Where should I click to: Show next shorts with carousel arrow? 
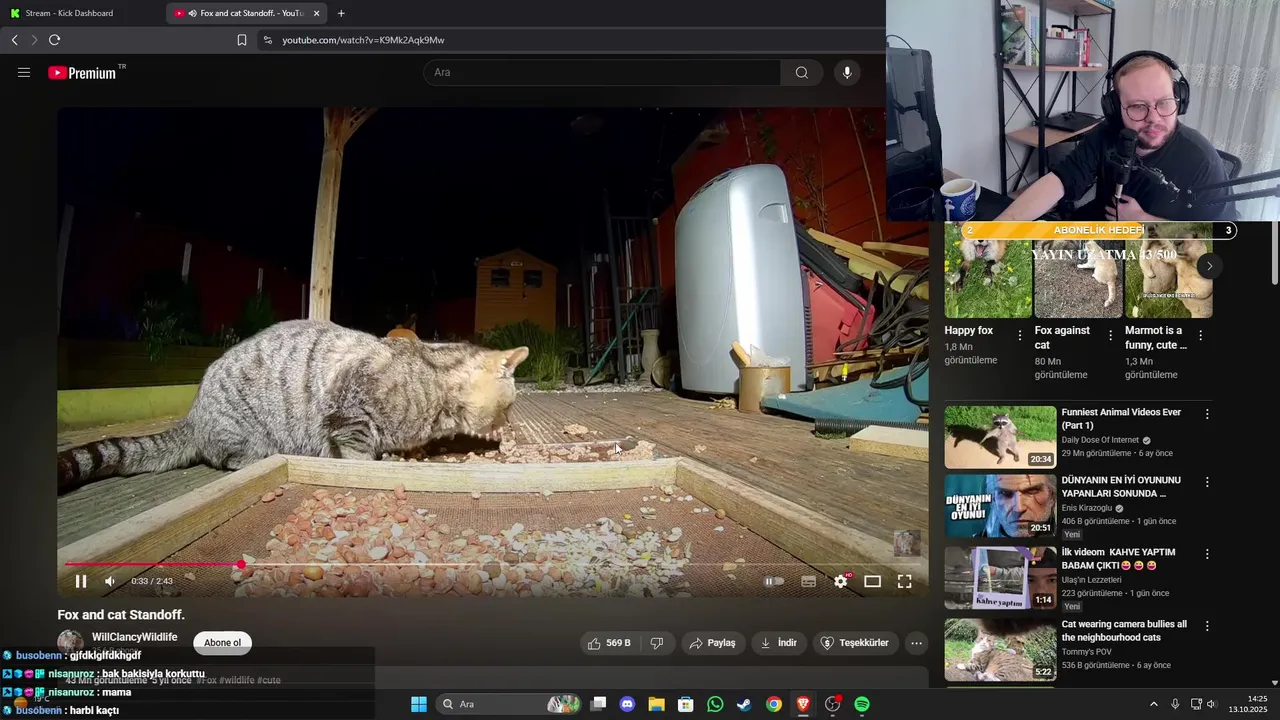[1209, 266]
